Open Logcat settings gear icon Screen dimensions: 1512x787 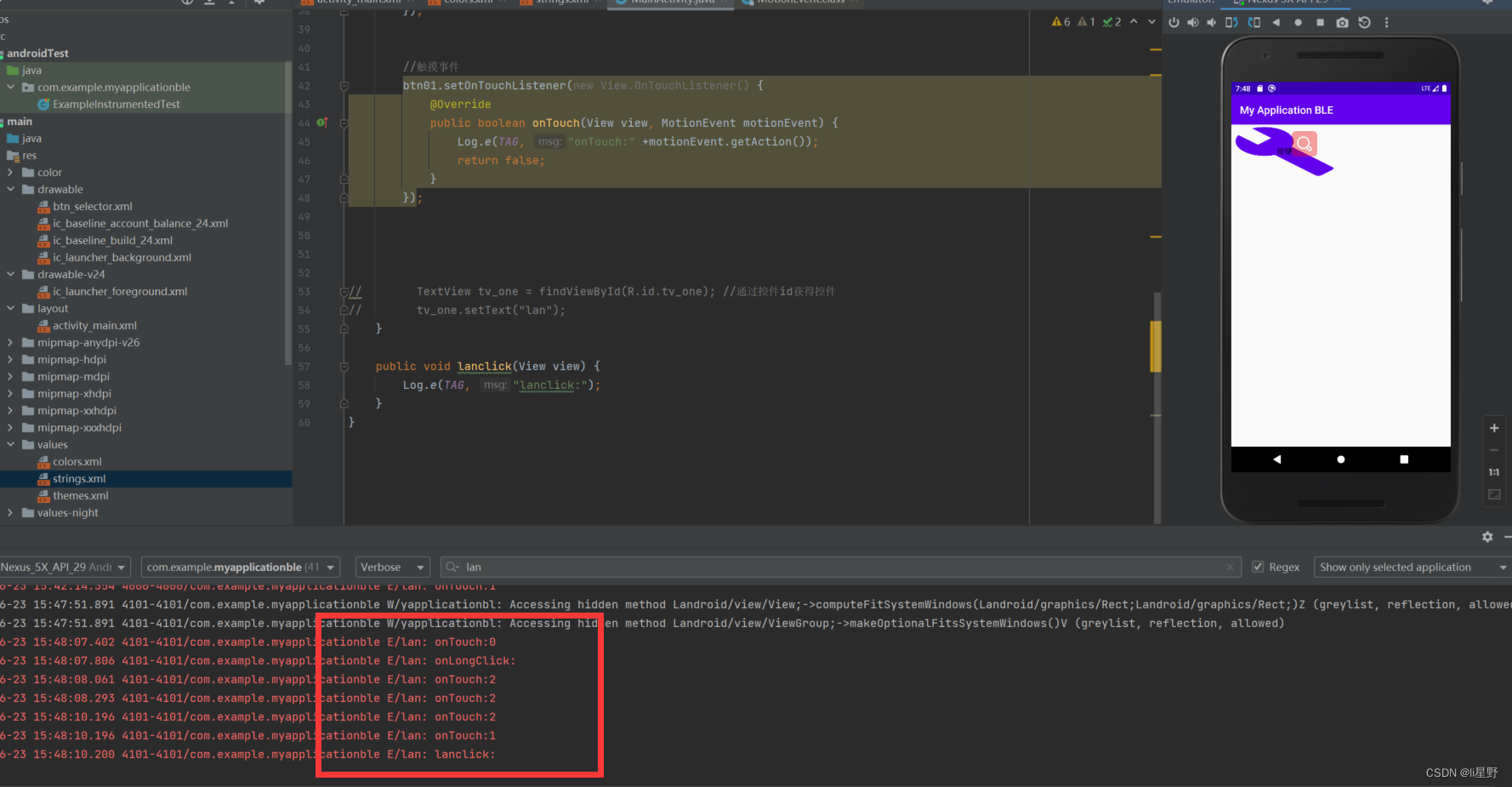pyautogui.click(x=1487, y=537)
